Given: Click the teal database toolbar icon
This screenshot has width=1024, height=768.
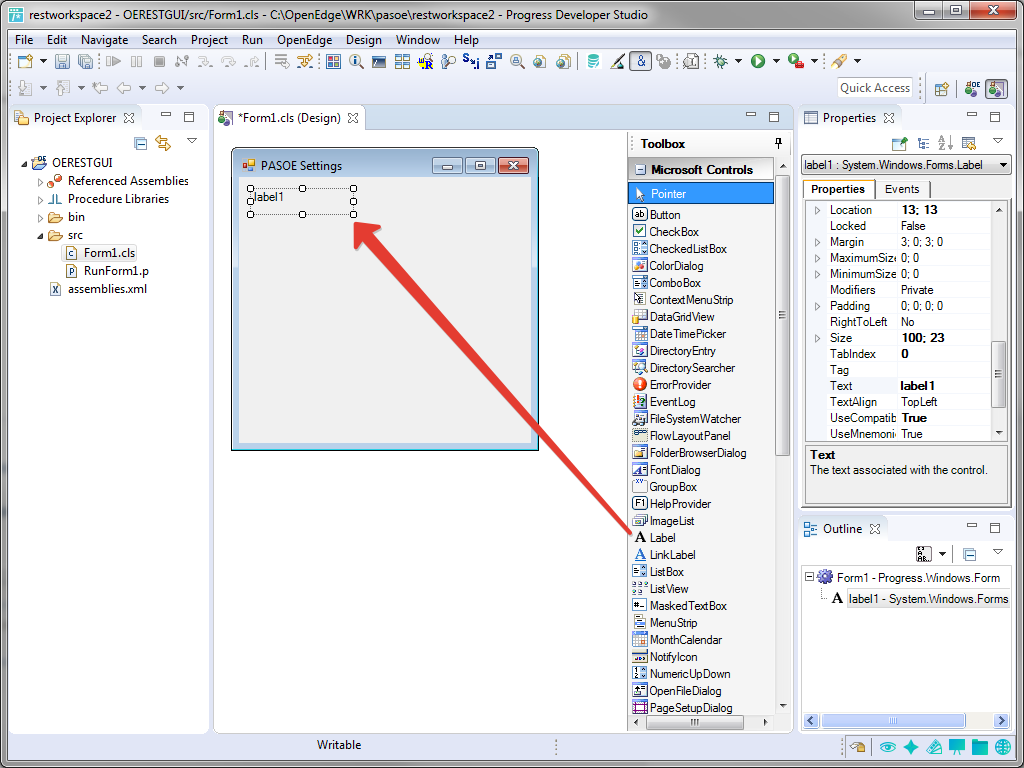Looking at the screenshot, I should click(593, 61).
